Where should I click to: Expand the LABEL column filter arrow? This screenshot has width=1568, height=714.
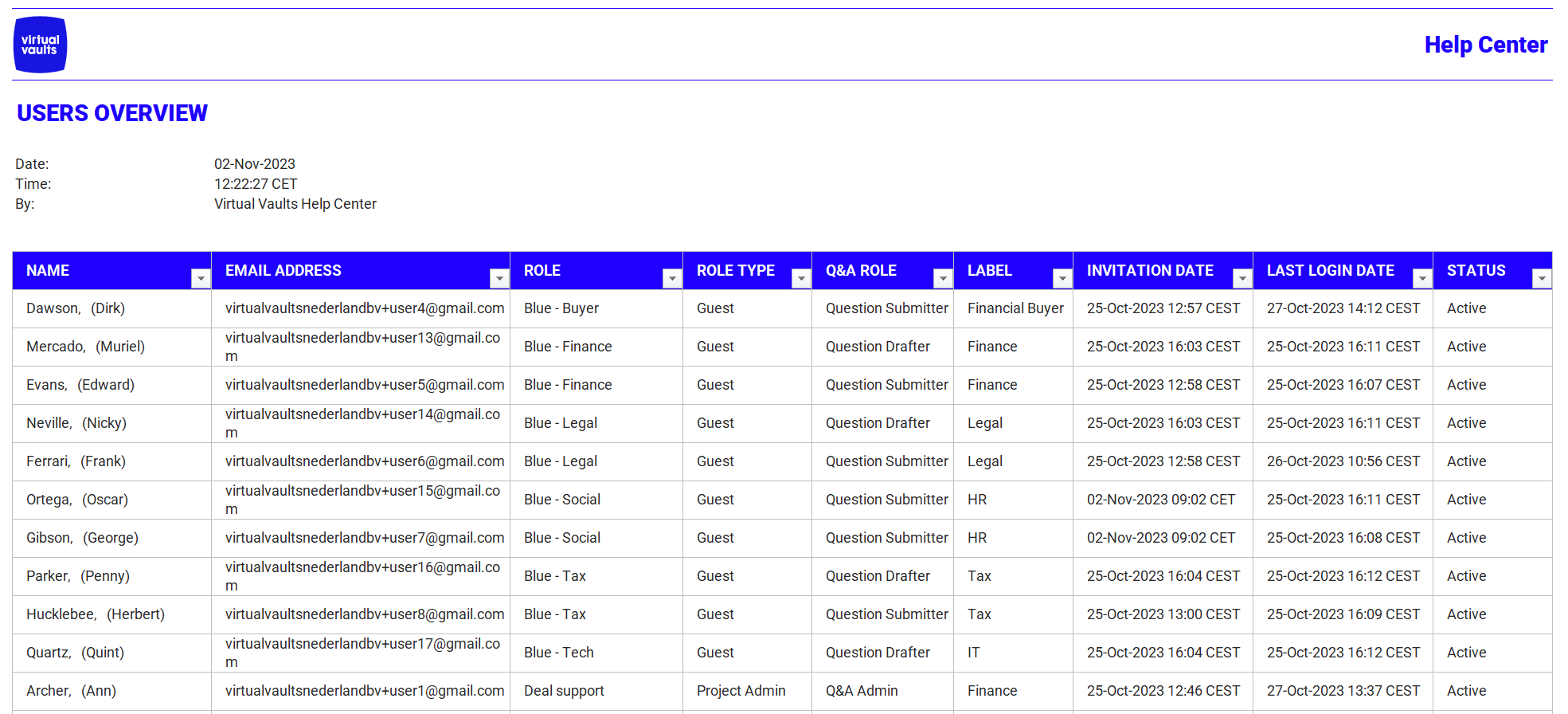point(1062,278)
